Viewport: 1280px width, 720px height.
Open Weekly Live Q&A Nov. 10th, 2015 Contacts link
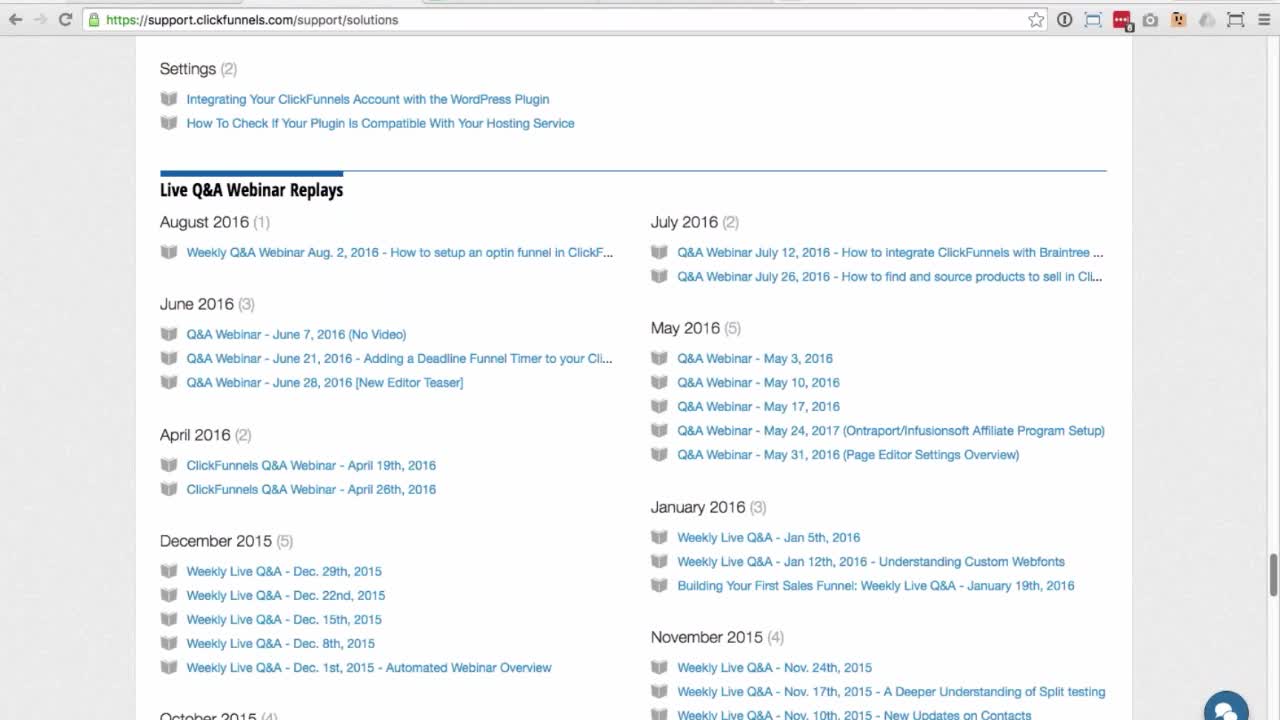click(854, 714)
